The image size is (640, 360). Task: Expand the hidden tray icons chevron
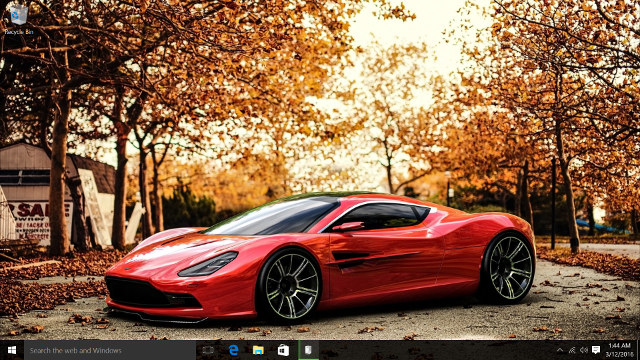tap(560, 350)
